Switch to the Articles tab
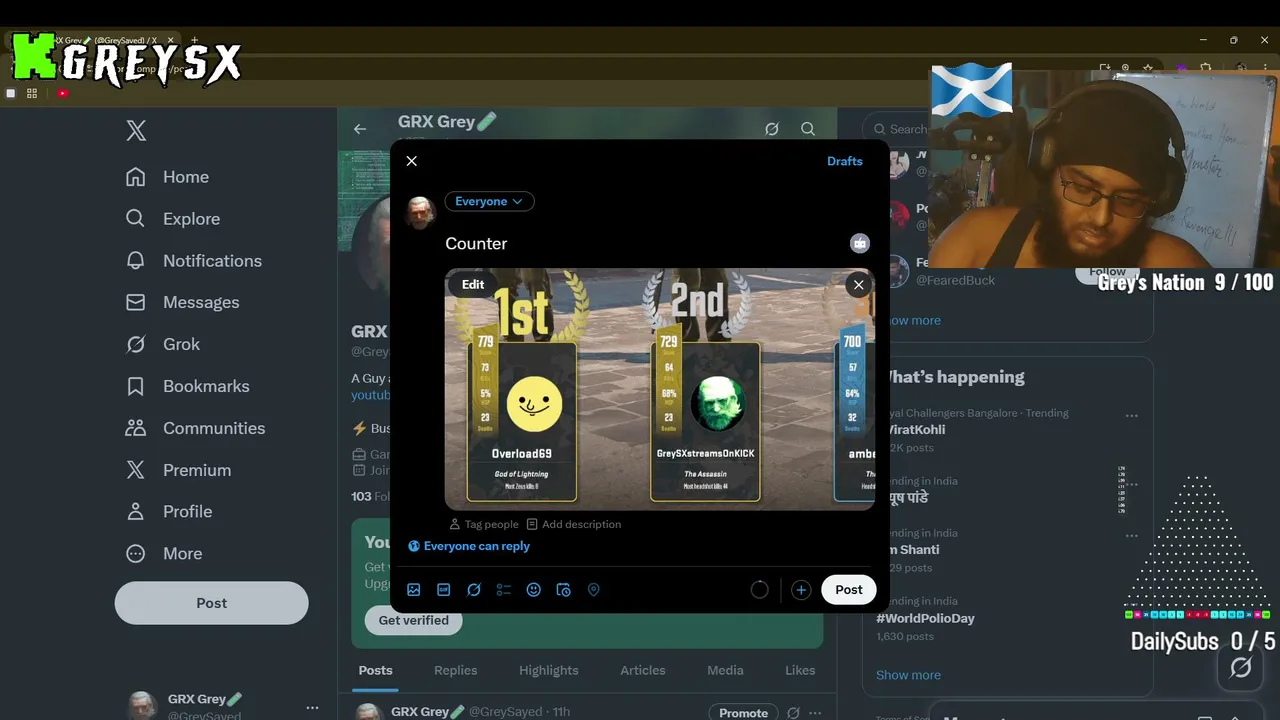This screenshot has height=720, width=1280. [x=643, y=670]
